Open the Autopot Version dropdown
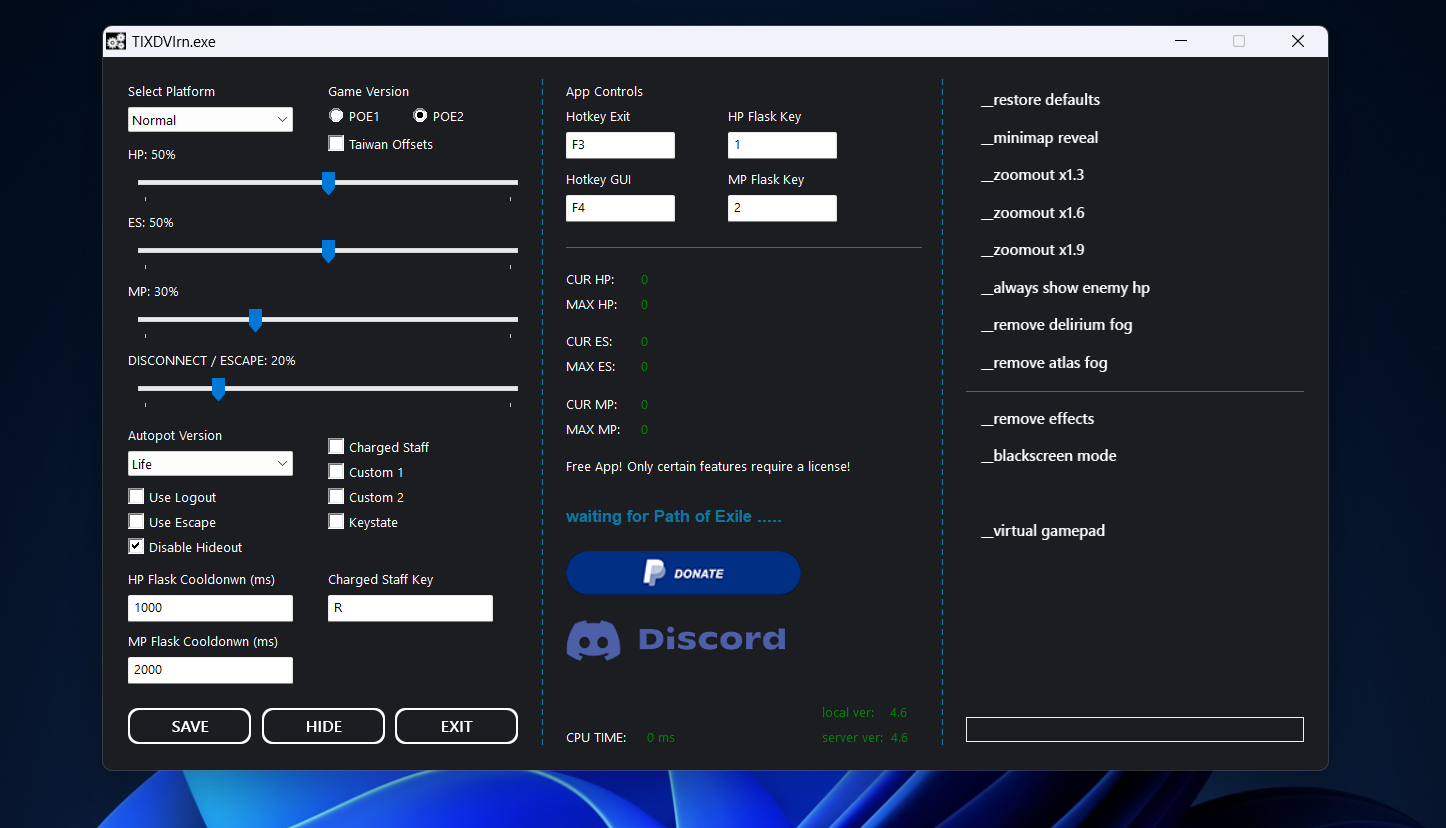Image resolution: width=1446 pixels, height=828 pixels. [x=210, y=464]
